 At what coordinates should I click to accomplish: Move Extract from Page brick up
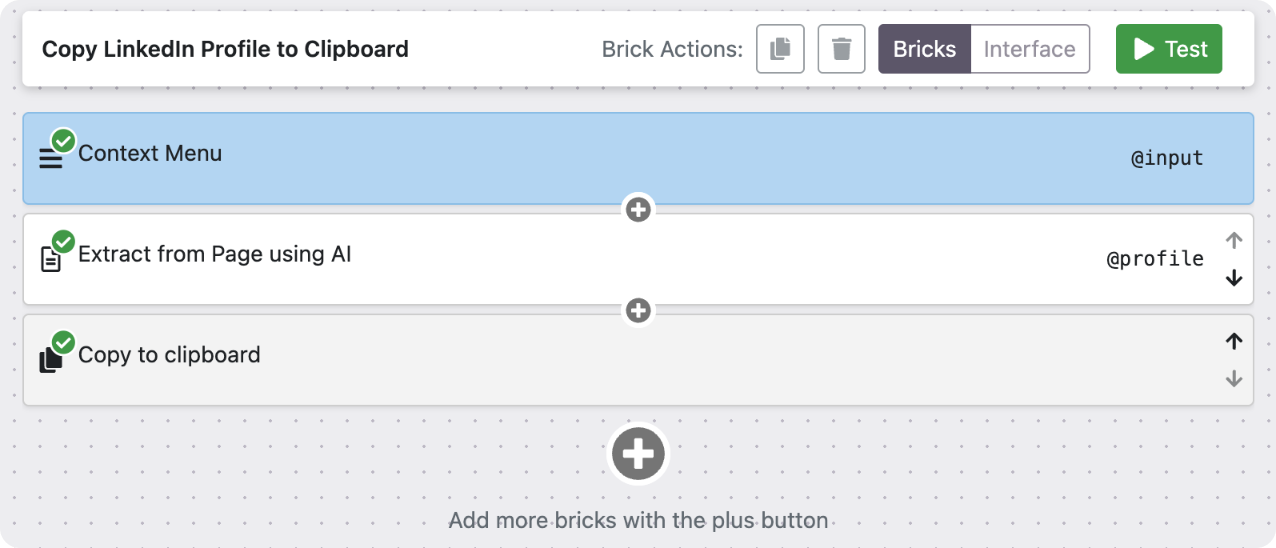(x=1234, y=241)
